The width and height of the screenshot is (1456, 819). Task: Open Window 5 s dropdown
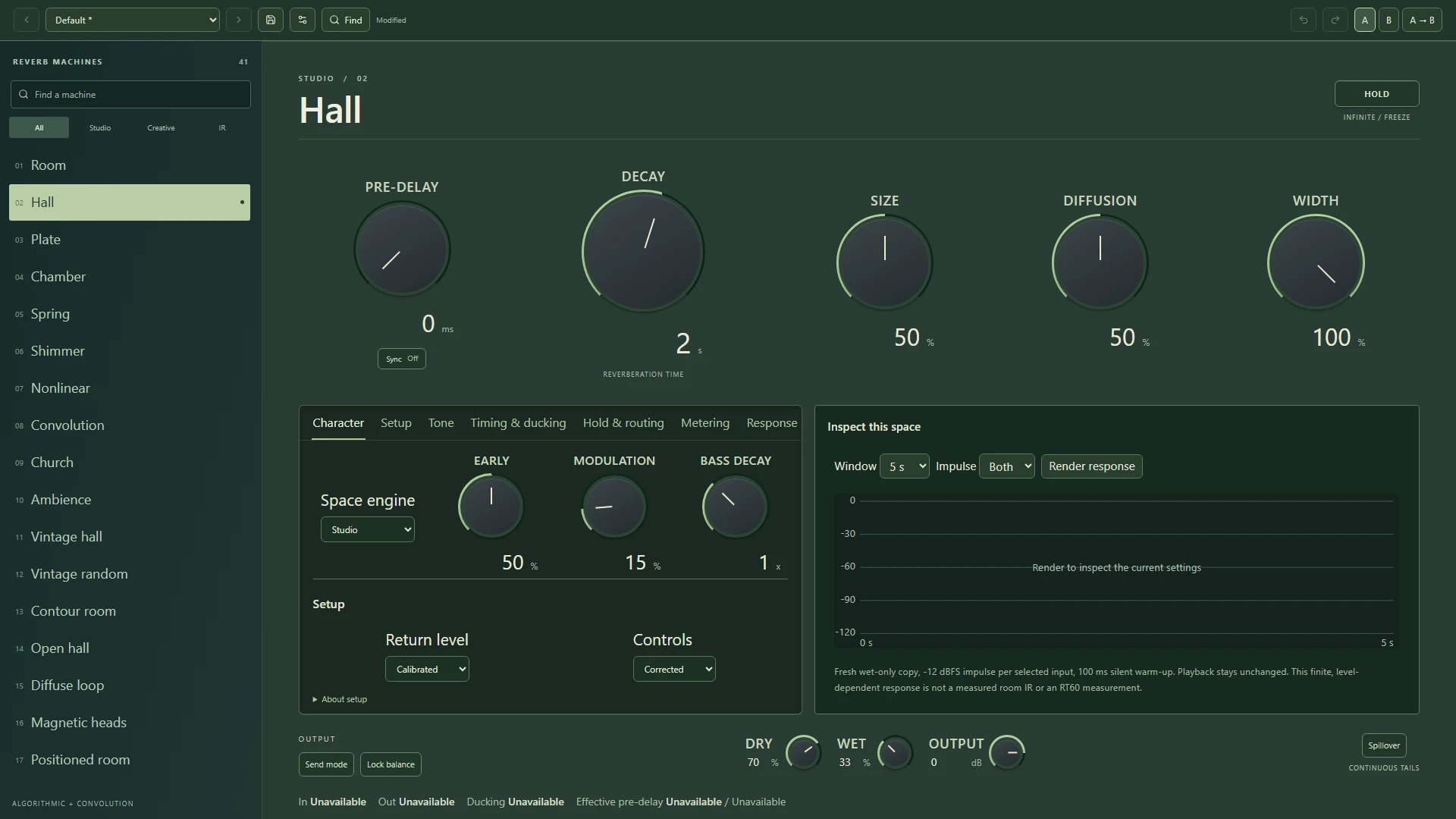pos(904,466)
